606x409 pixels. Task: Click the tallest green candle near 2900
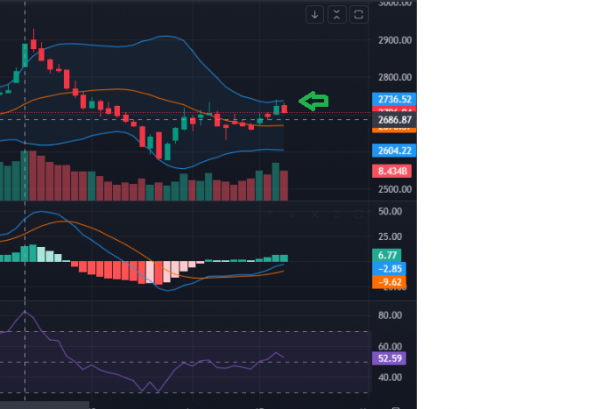[24, 56]
